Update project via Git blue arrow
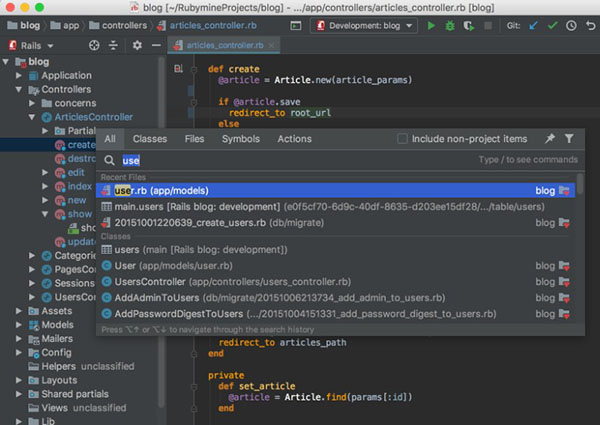The height and width of the screenshot is (425, 600). coord(533,26)
